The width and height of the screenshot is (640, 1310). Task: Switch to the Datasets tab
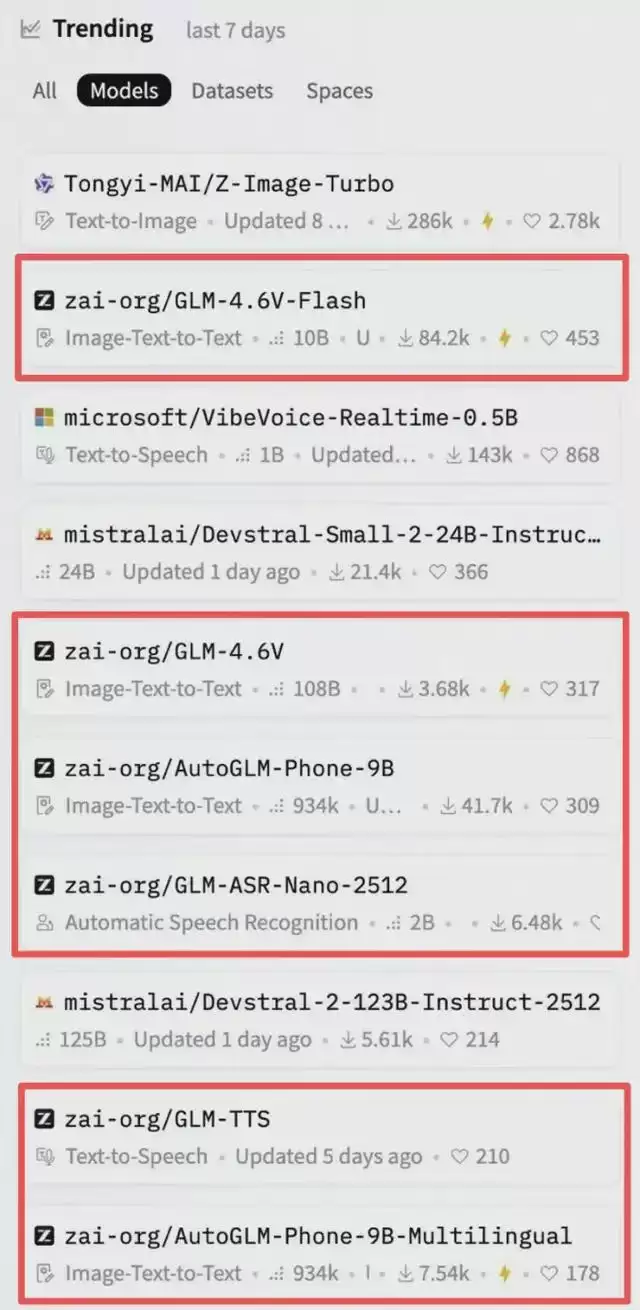(232, 91)
